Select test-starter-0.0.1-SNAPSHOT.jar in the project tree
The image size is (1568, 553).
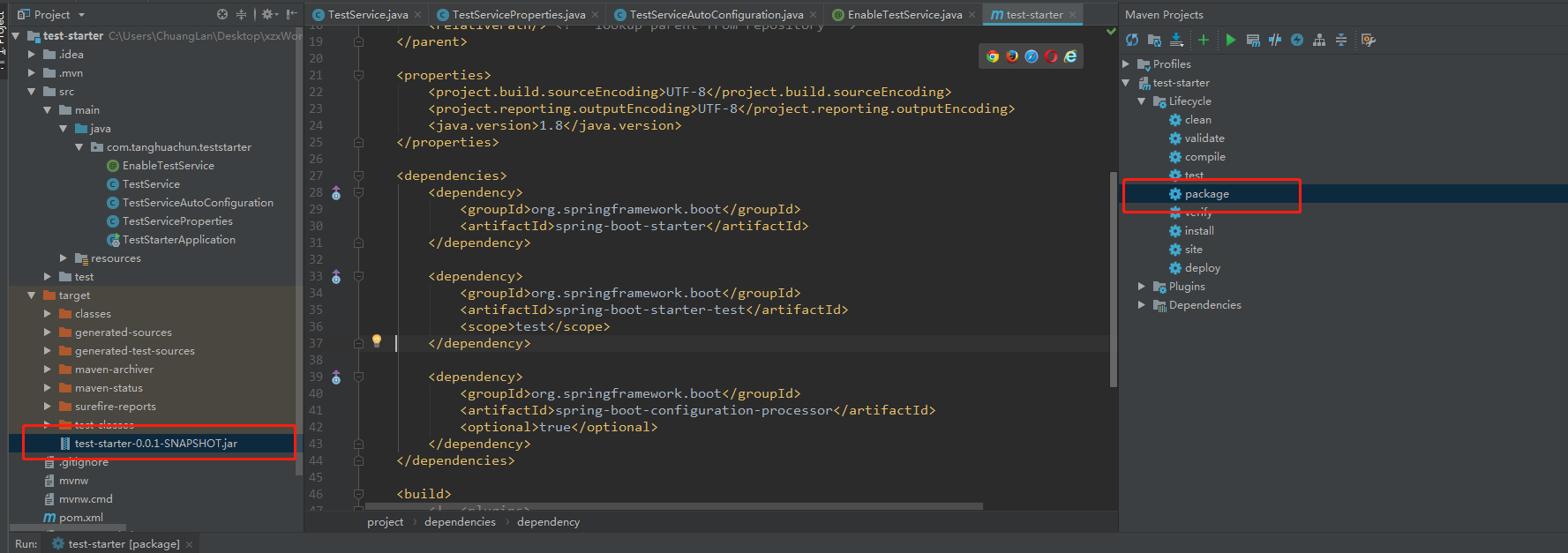pos(155,444)
